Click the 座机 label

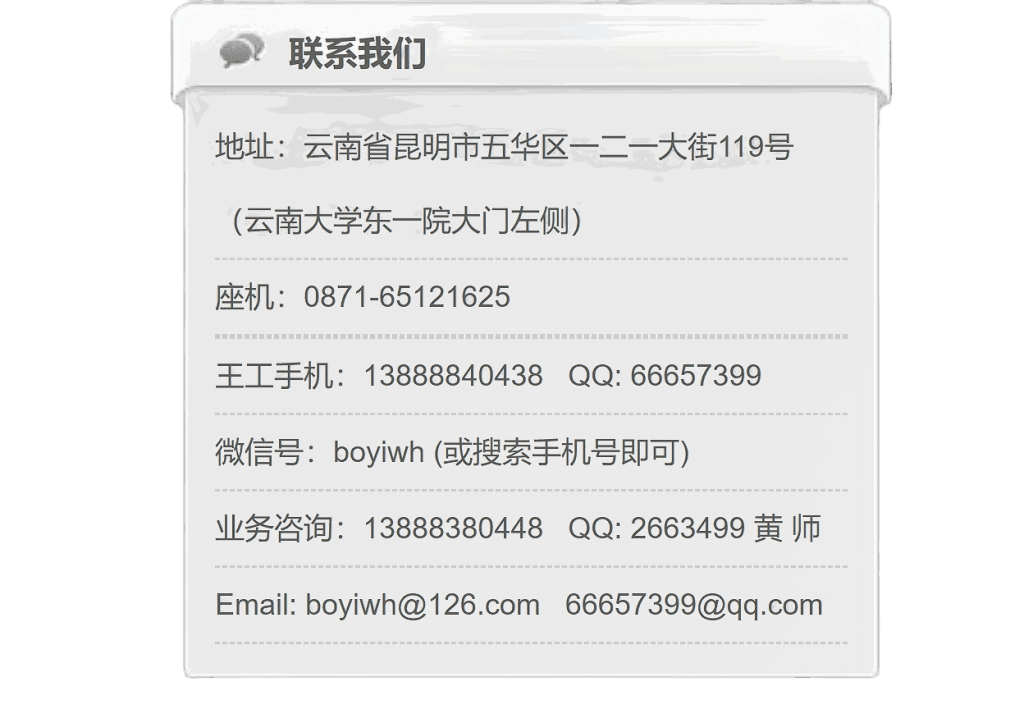pyautogui.click(x=244, y=298)
